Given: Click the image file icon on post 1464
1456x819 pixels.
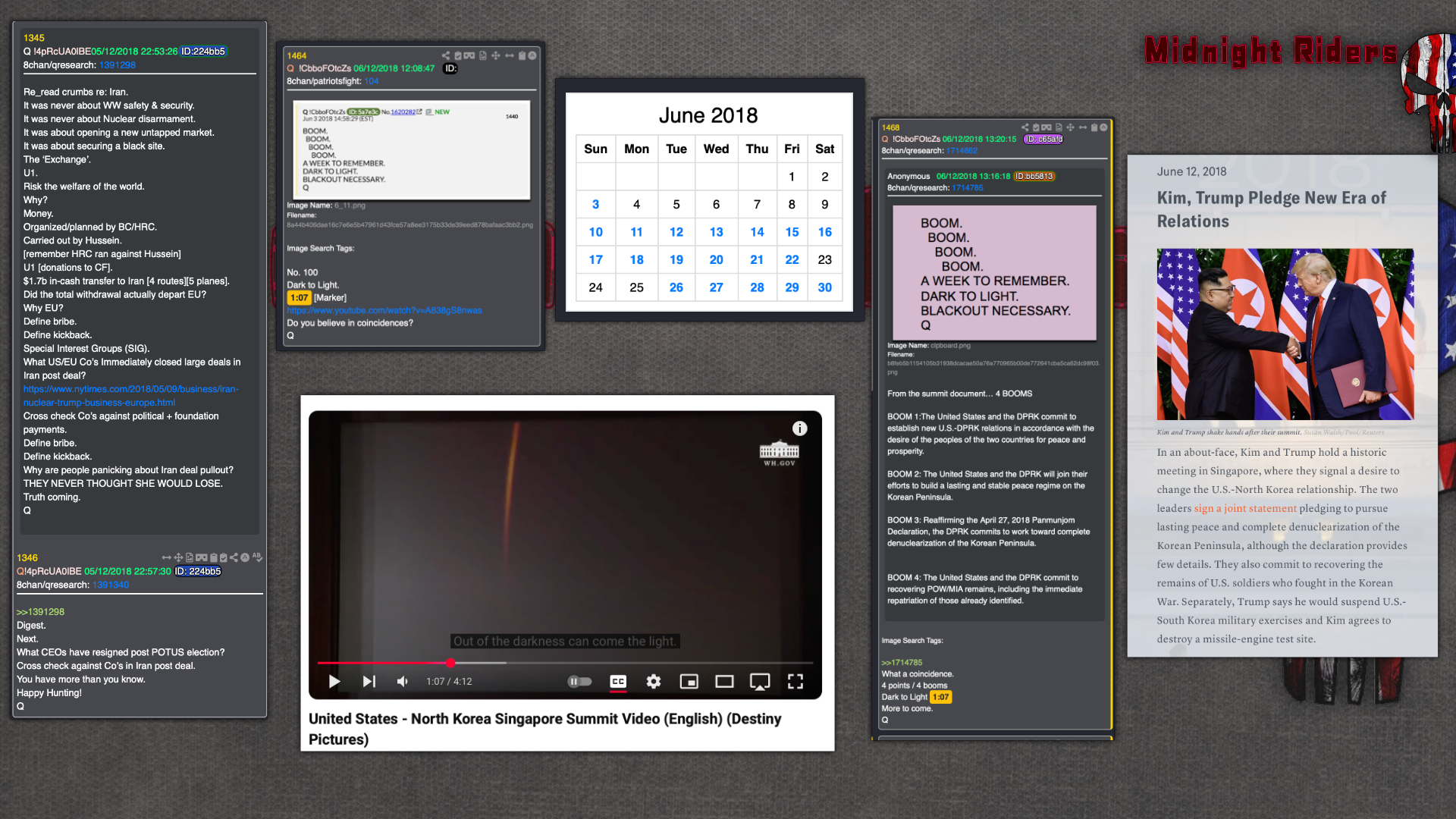Looking at the screenshot, I should point(483,55).
